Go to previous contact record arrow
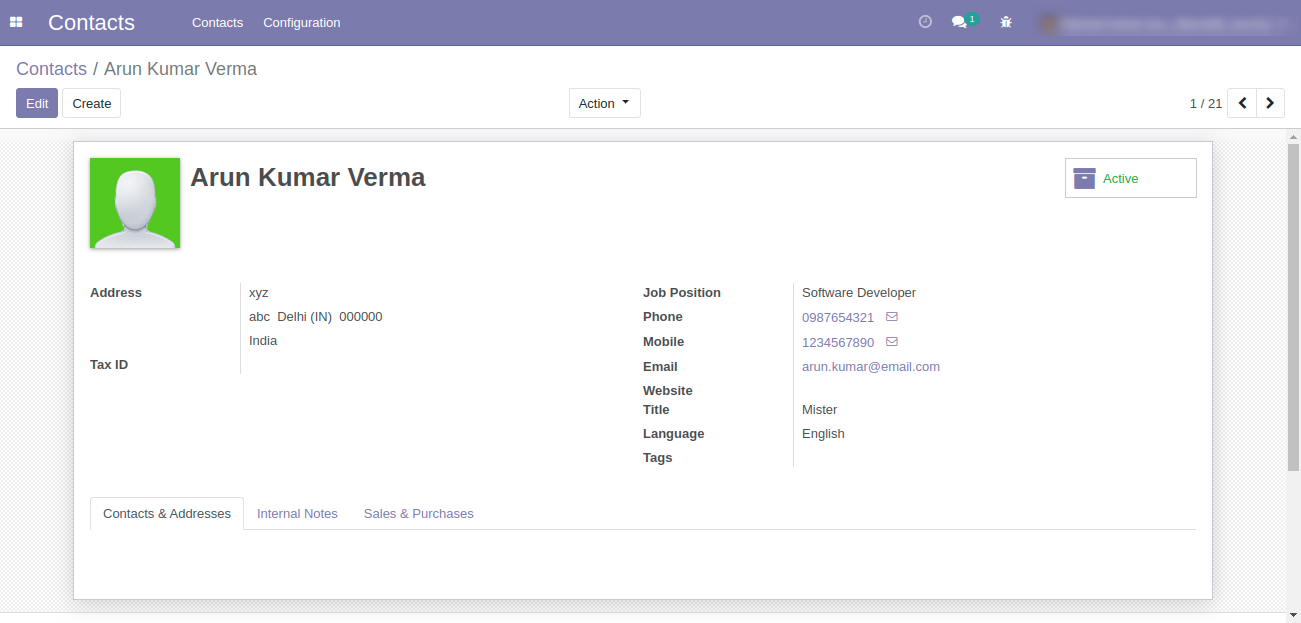 click(1242, 103)
